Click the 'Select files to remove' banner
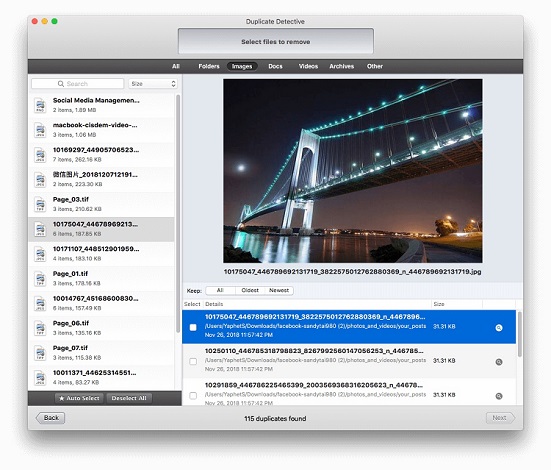Viewport: 551px width, 470px height. click(276, 41)
